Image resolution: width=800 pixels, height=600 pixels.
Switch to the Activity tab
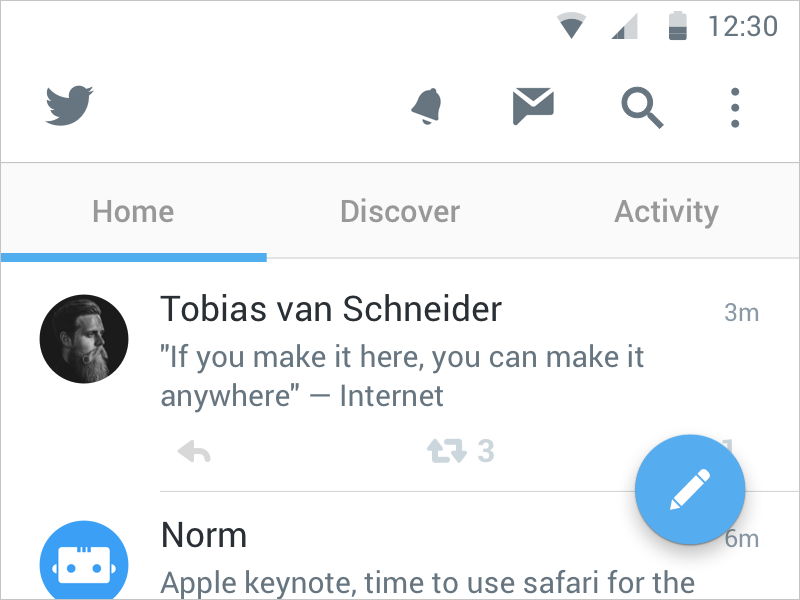(x=666, y=211)
